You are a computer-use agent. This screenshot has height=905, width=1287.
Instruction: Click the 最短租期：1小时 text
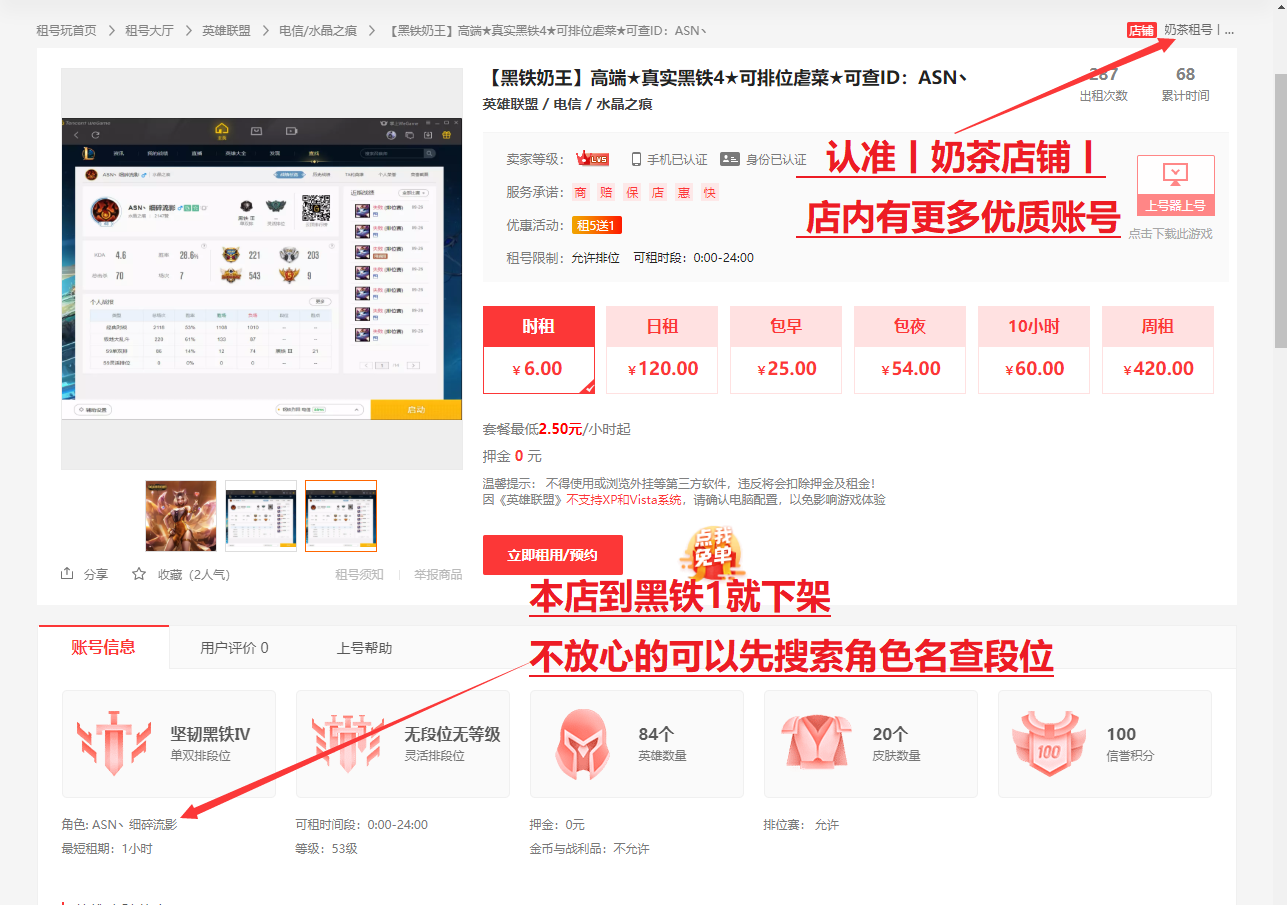pyautogui.click(x=107, y=849)
